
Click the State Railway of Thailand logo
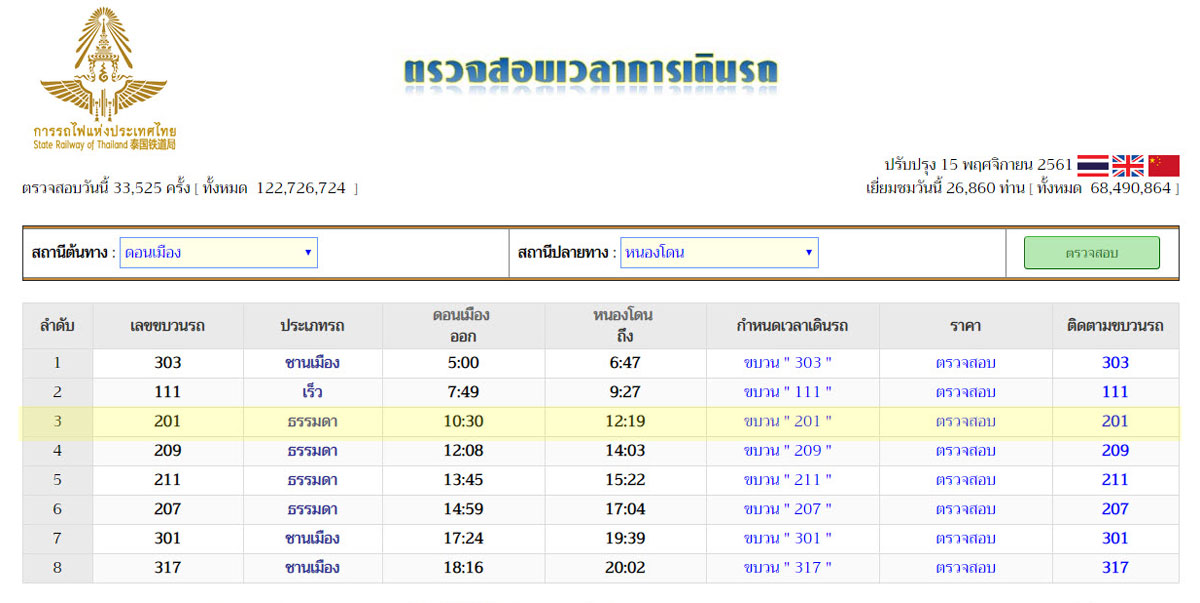[x=104, y=79]
